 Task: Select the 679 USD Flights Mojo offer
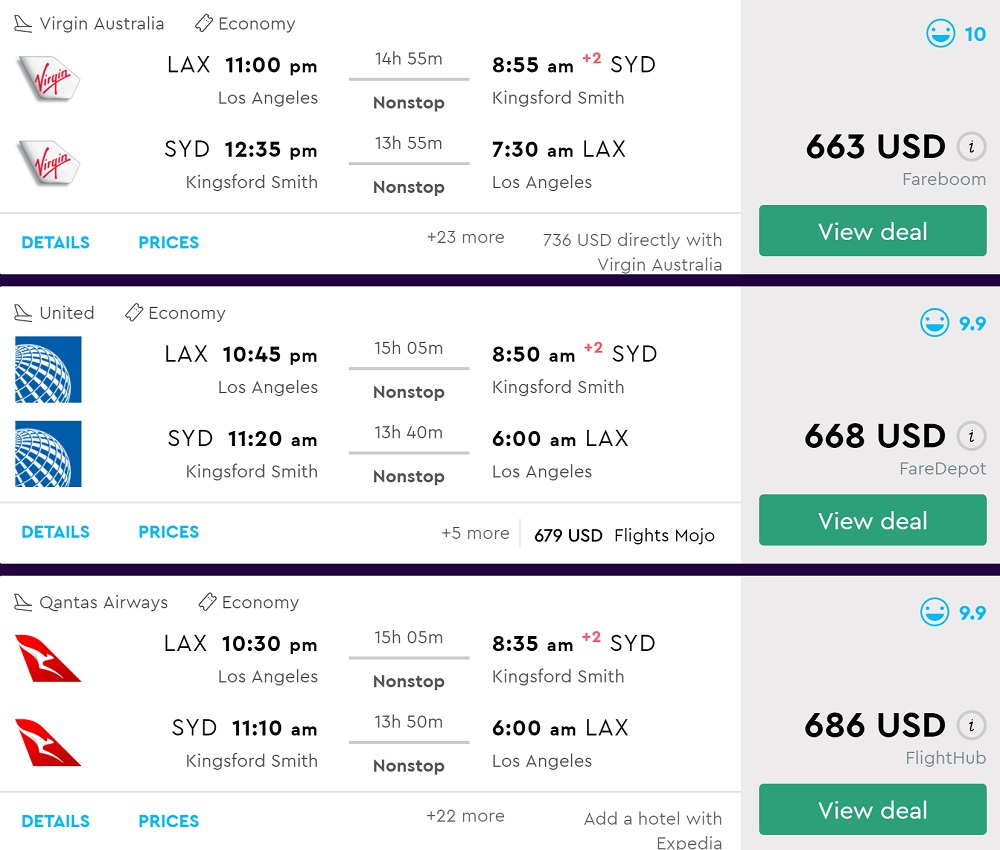click(x=624, y=535)
